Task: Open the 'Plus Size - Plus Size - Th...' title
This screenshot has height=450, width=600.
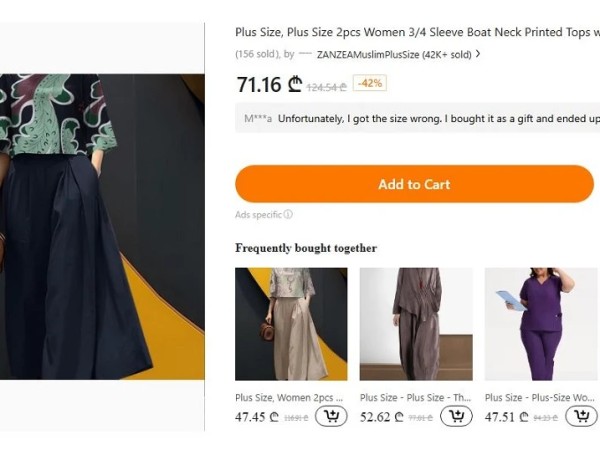Action: [416, 397]
